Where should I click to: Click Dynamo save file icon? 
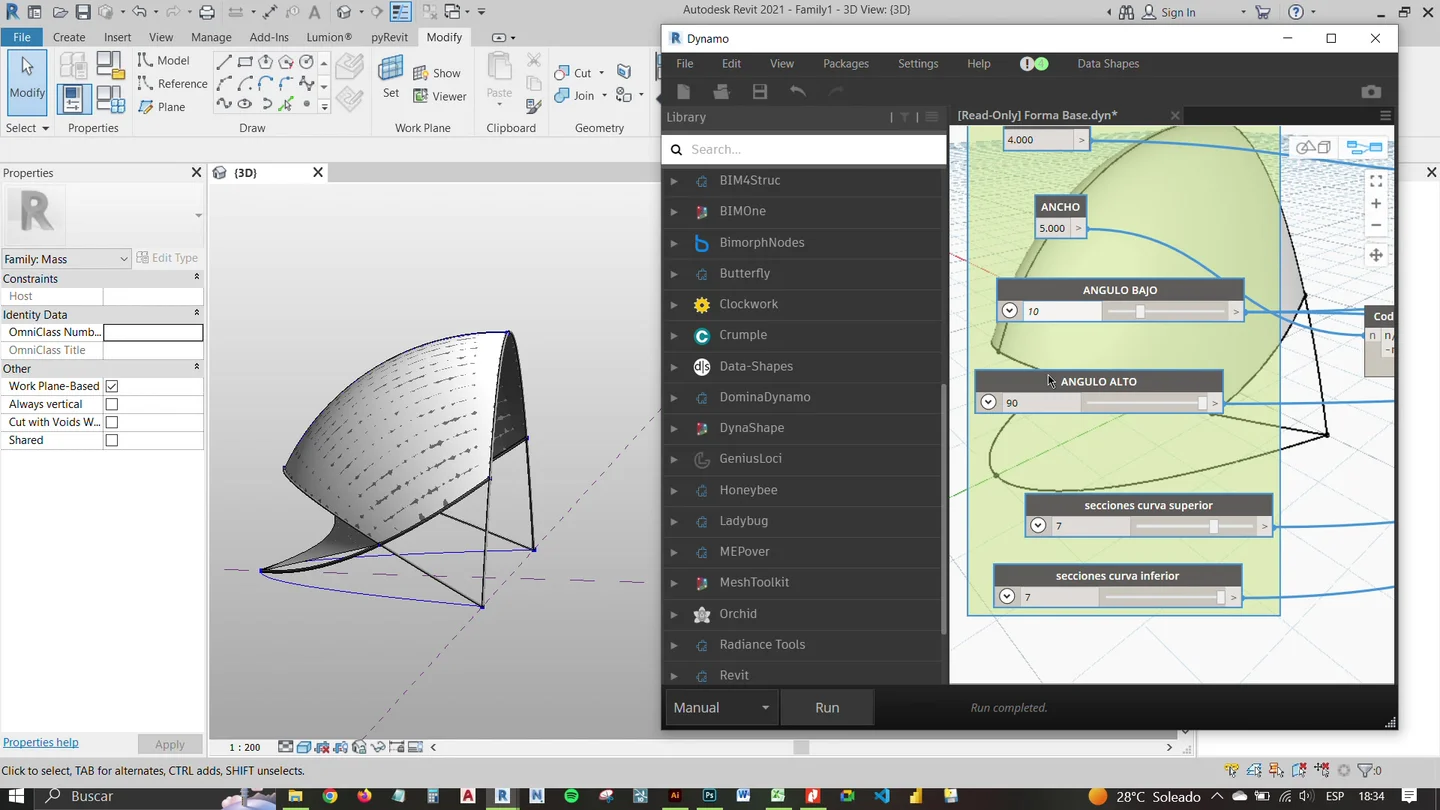(x=760, y=92)
